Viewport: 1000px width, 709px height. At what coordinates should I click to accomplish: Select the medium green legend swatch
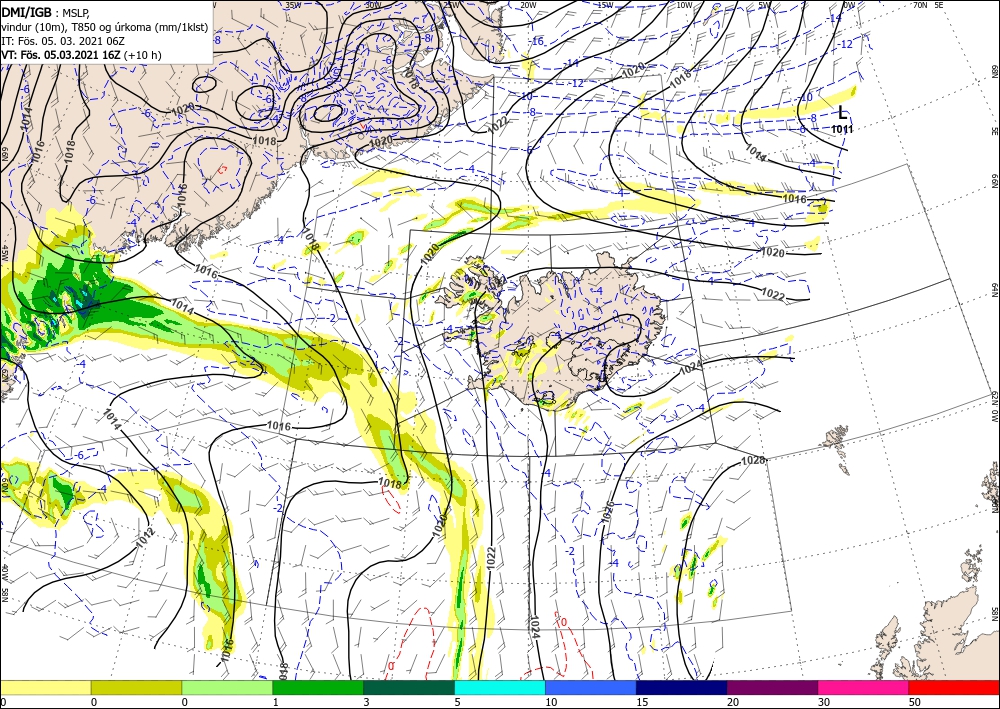318,687
